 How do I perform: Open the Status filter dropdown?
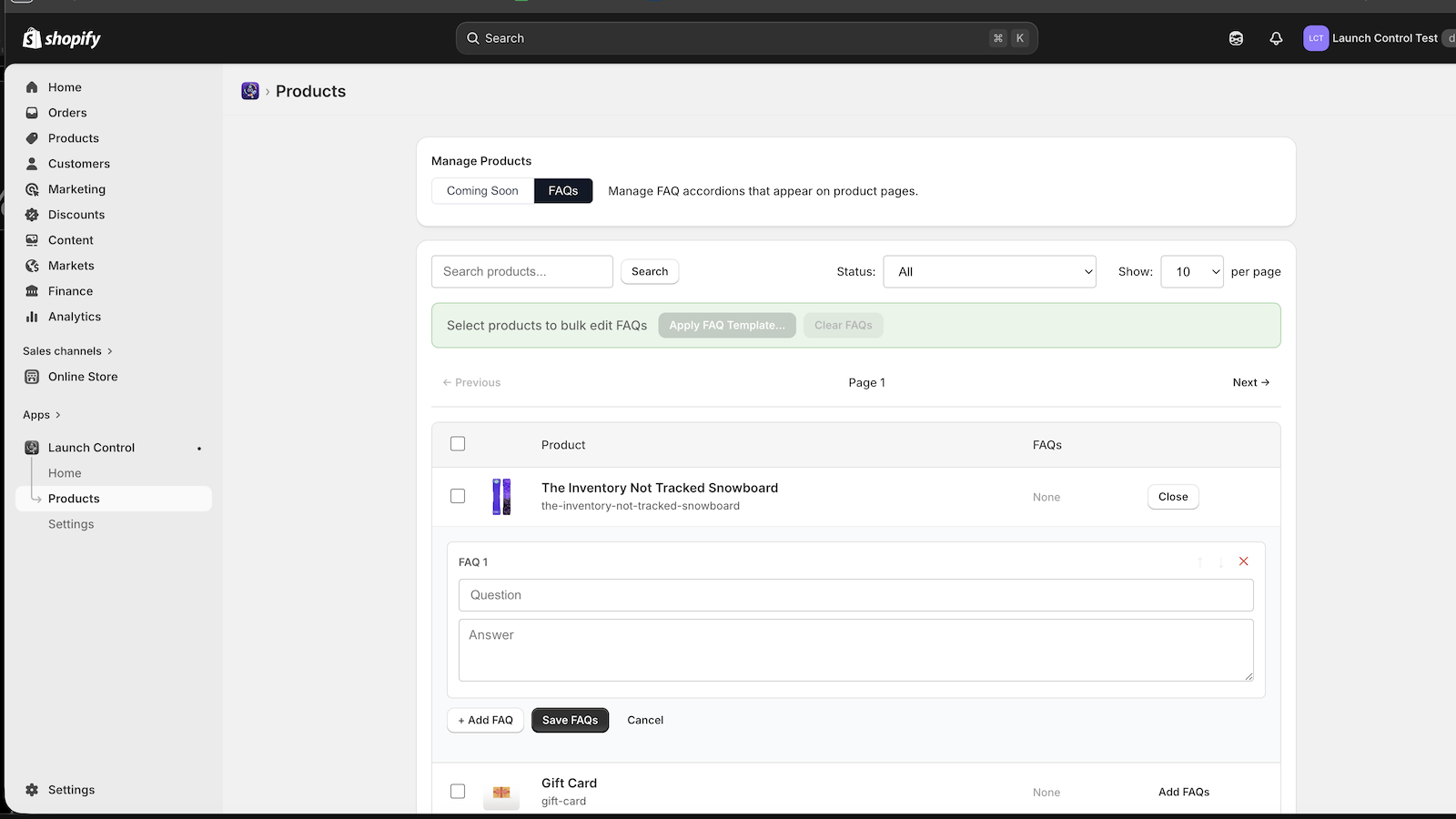(989, 271)
